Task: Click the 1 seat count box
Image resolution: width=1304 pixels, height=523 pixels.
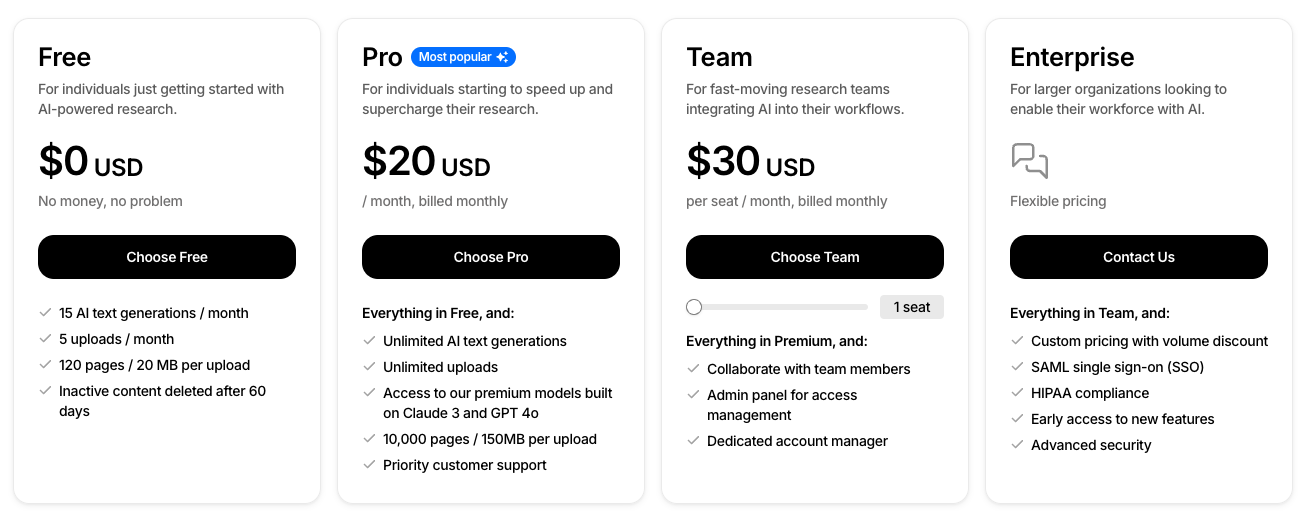Action: pyautogui.click(x=911, y=307)
